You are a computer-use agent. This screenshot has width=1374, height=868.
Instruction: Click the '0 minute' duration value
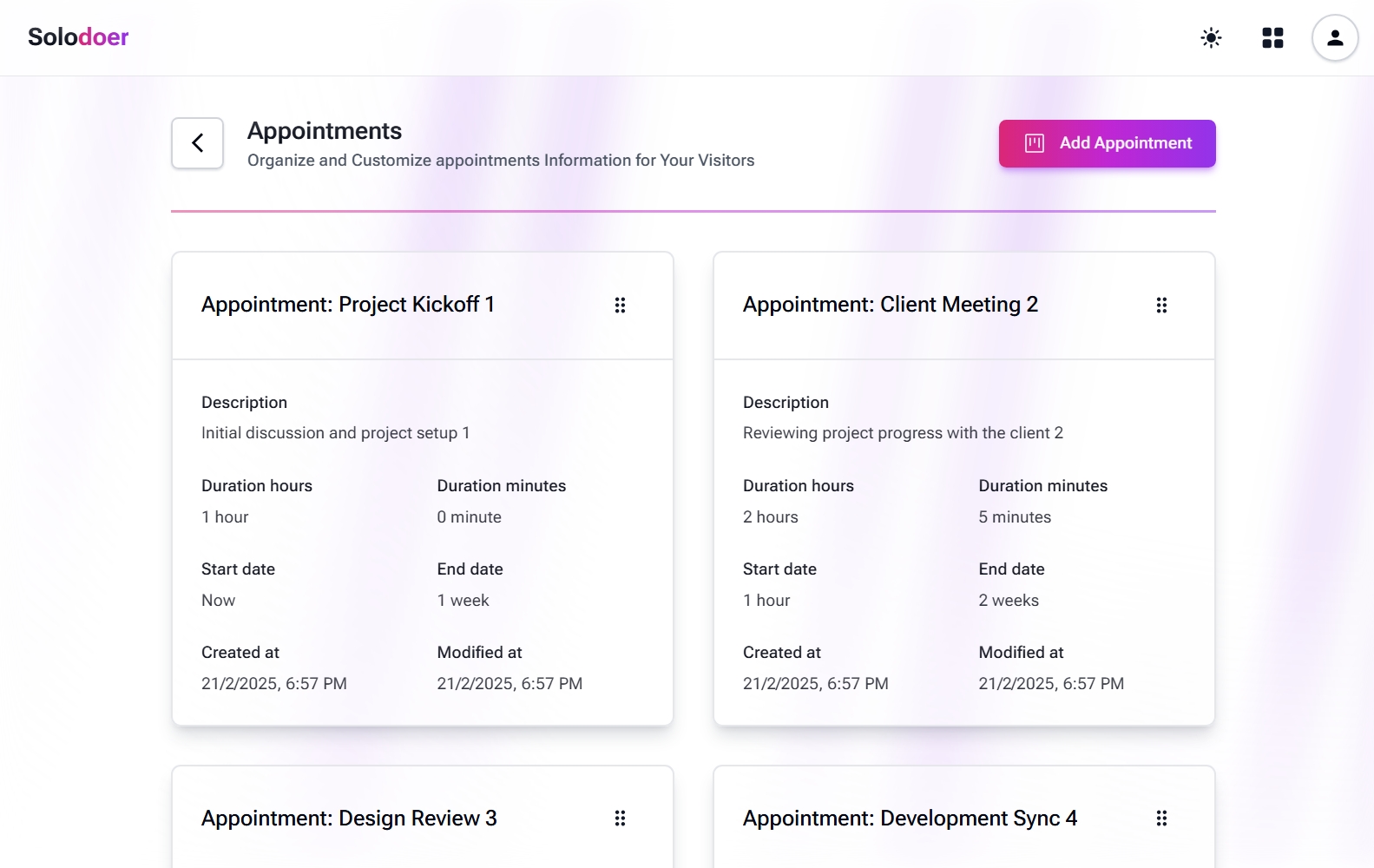tap(469, 517)
